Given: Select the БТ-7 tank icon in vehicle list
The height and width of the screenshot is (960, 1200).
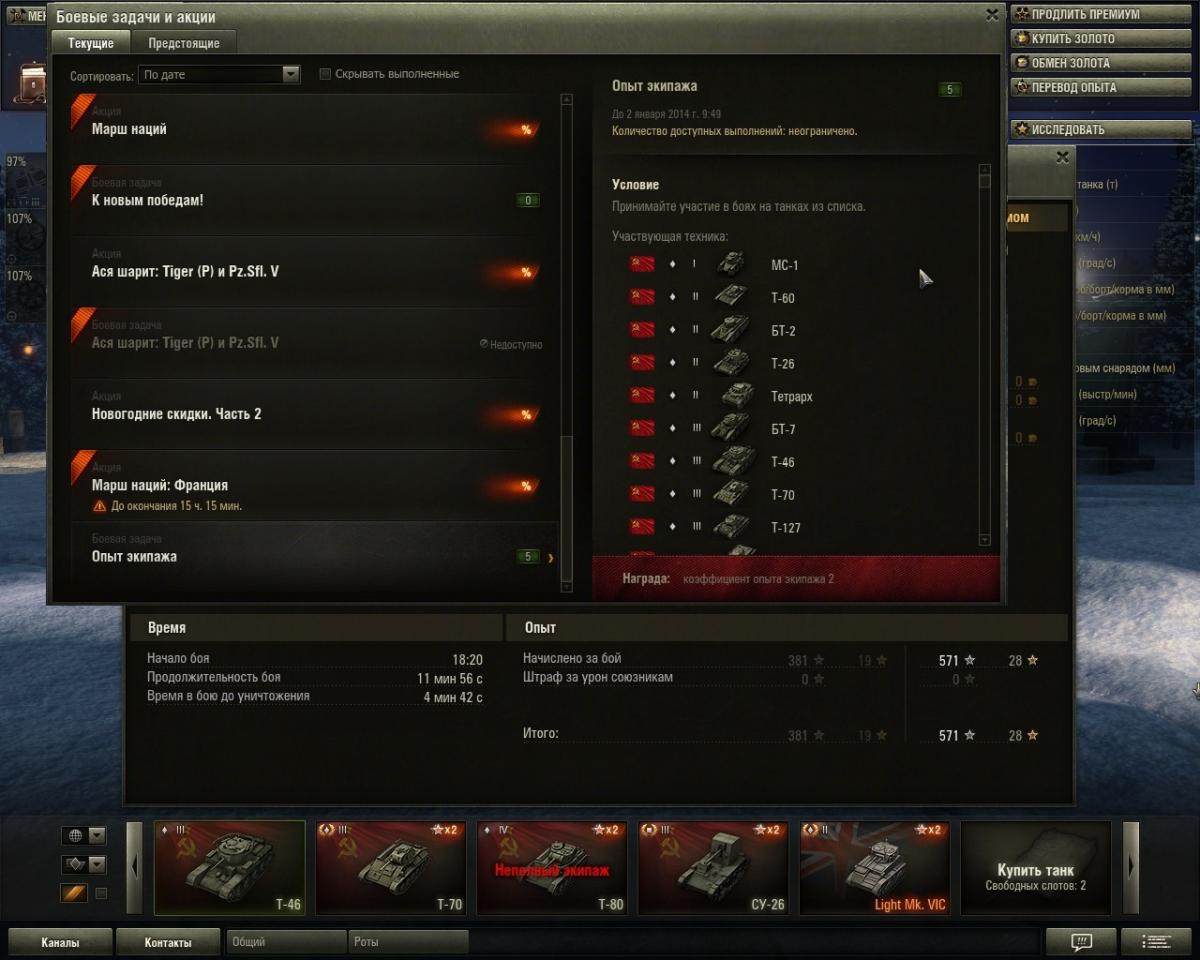Looking at the screenshot, I should pyautogui.click(x=731, y=429).
